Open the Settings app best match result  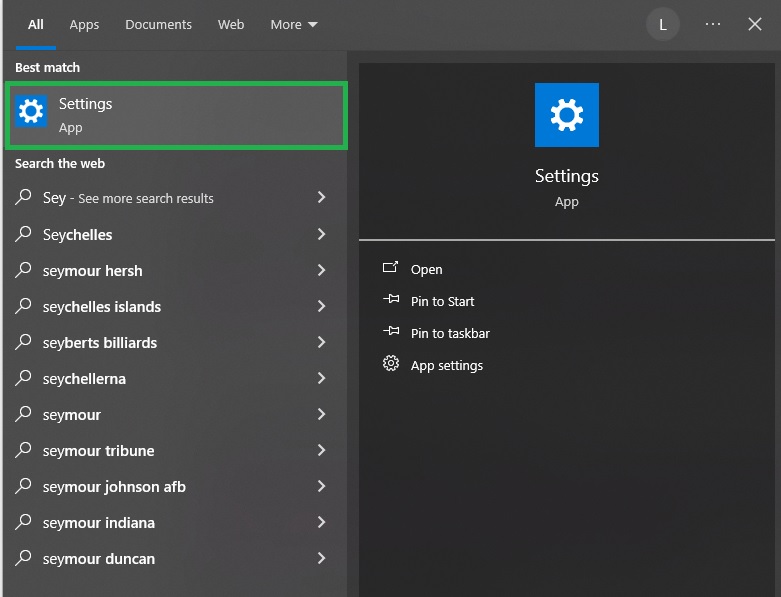(176, 116)
